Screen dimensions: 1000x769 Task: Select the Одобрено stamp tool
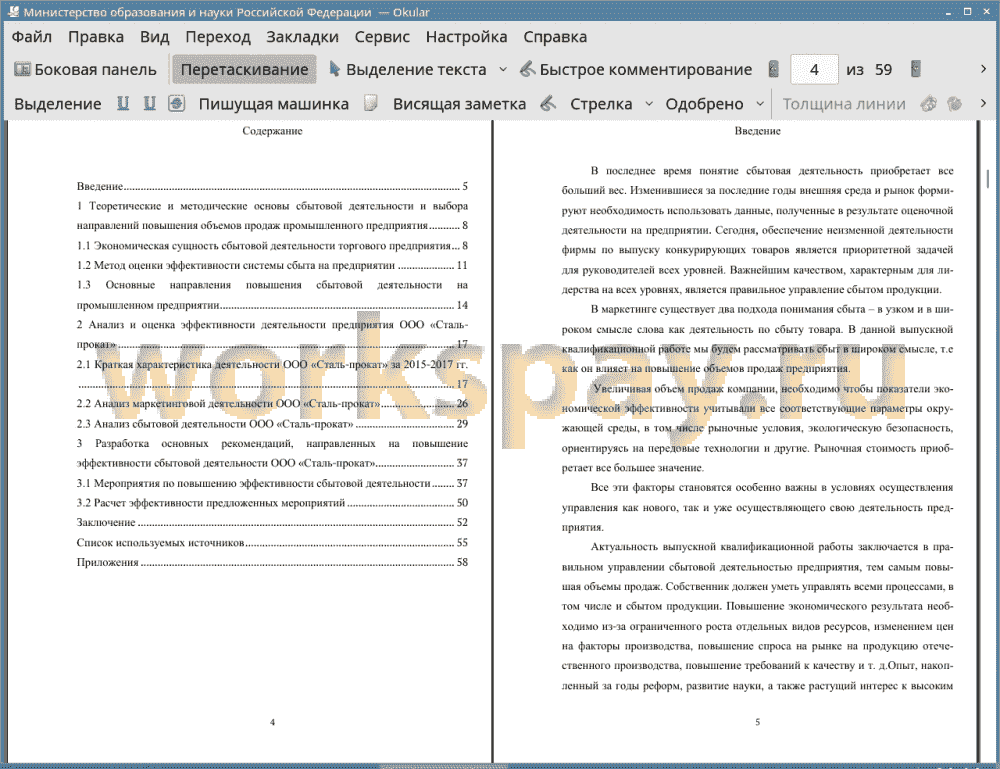[704, 104]
